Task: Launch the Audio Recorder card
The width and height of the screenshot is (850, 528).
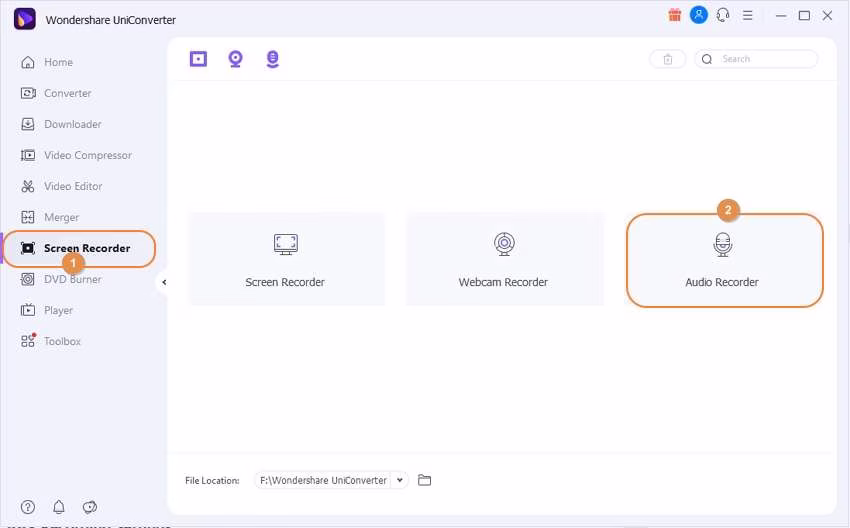Action: [724, 260]
